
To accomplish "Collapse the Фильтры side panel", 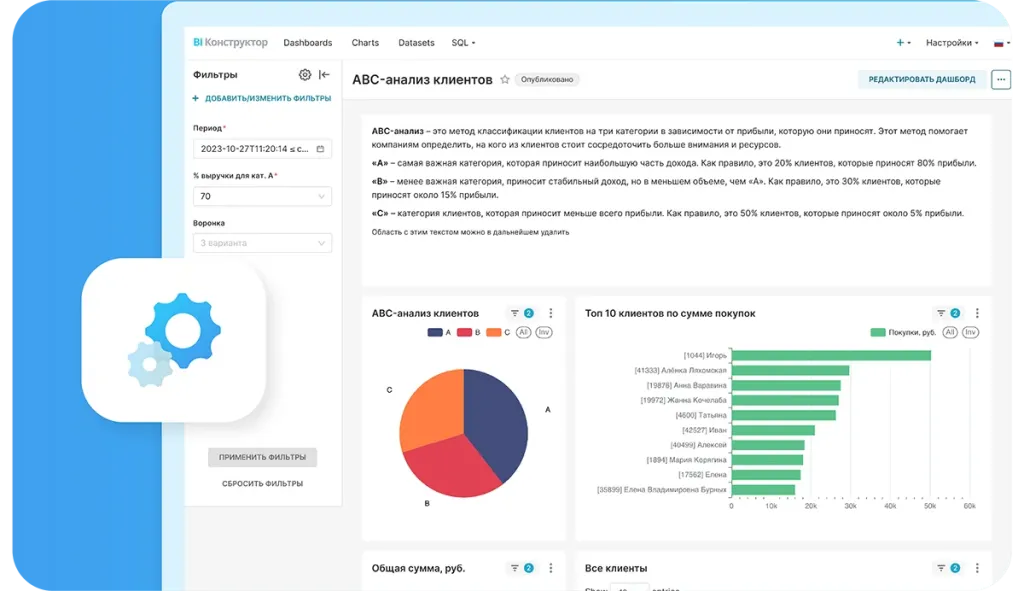I will click(x=324, y=75).
